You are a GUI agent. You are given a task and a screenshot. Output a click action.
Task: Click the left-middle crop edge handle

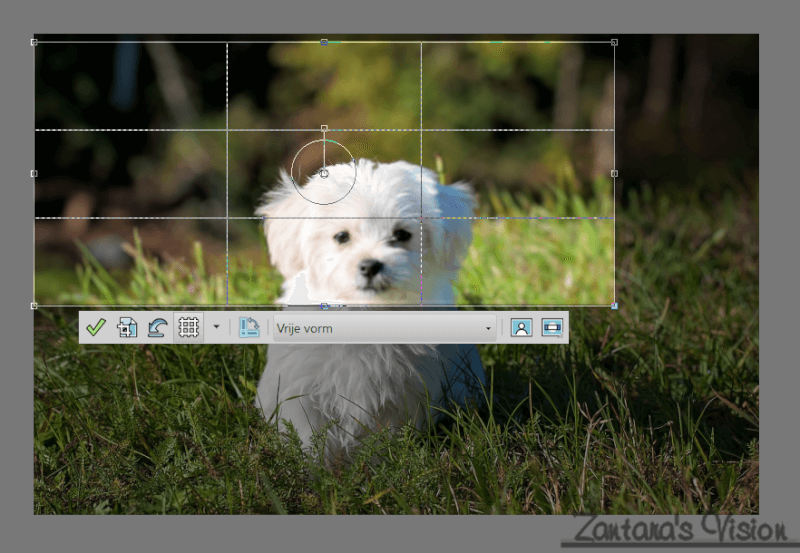coord(34,174)
